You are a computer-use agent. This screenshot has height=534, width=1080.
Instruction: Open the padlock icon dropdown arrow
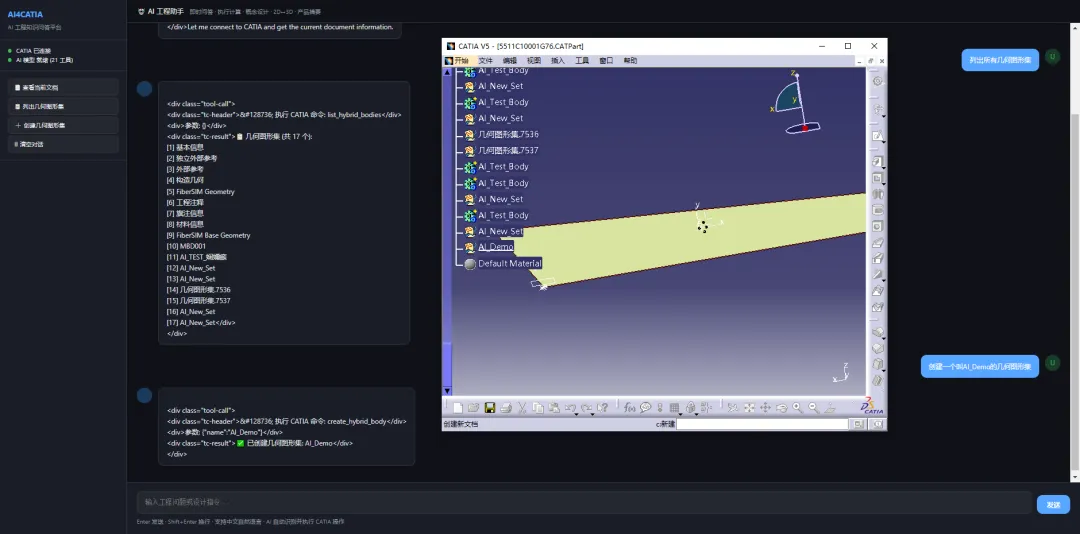click(x=696, y=414)
